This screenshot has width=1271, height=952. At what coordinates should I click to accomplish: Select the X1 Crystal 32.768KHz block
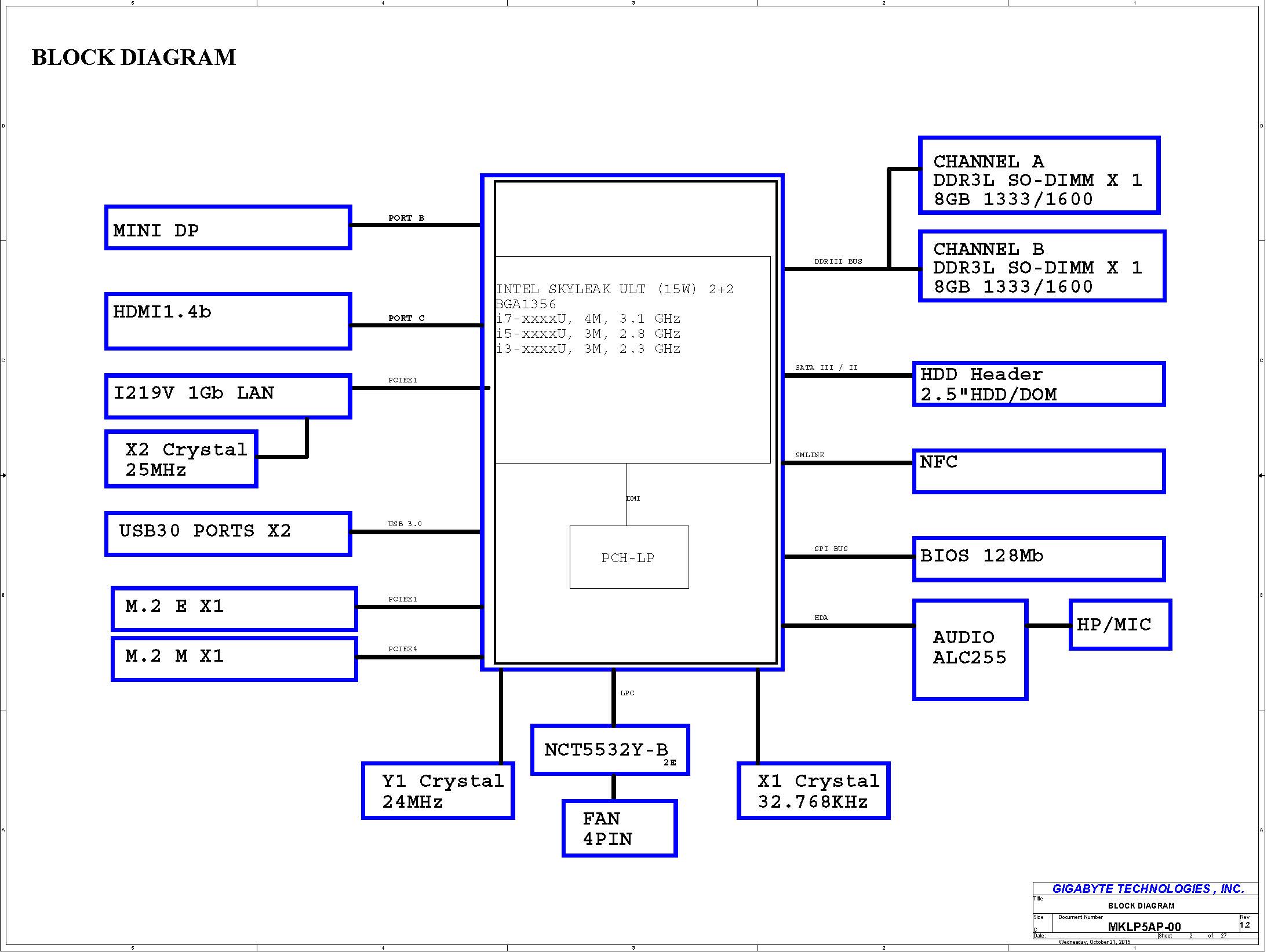[813, 790]
